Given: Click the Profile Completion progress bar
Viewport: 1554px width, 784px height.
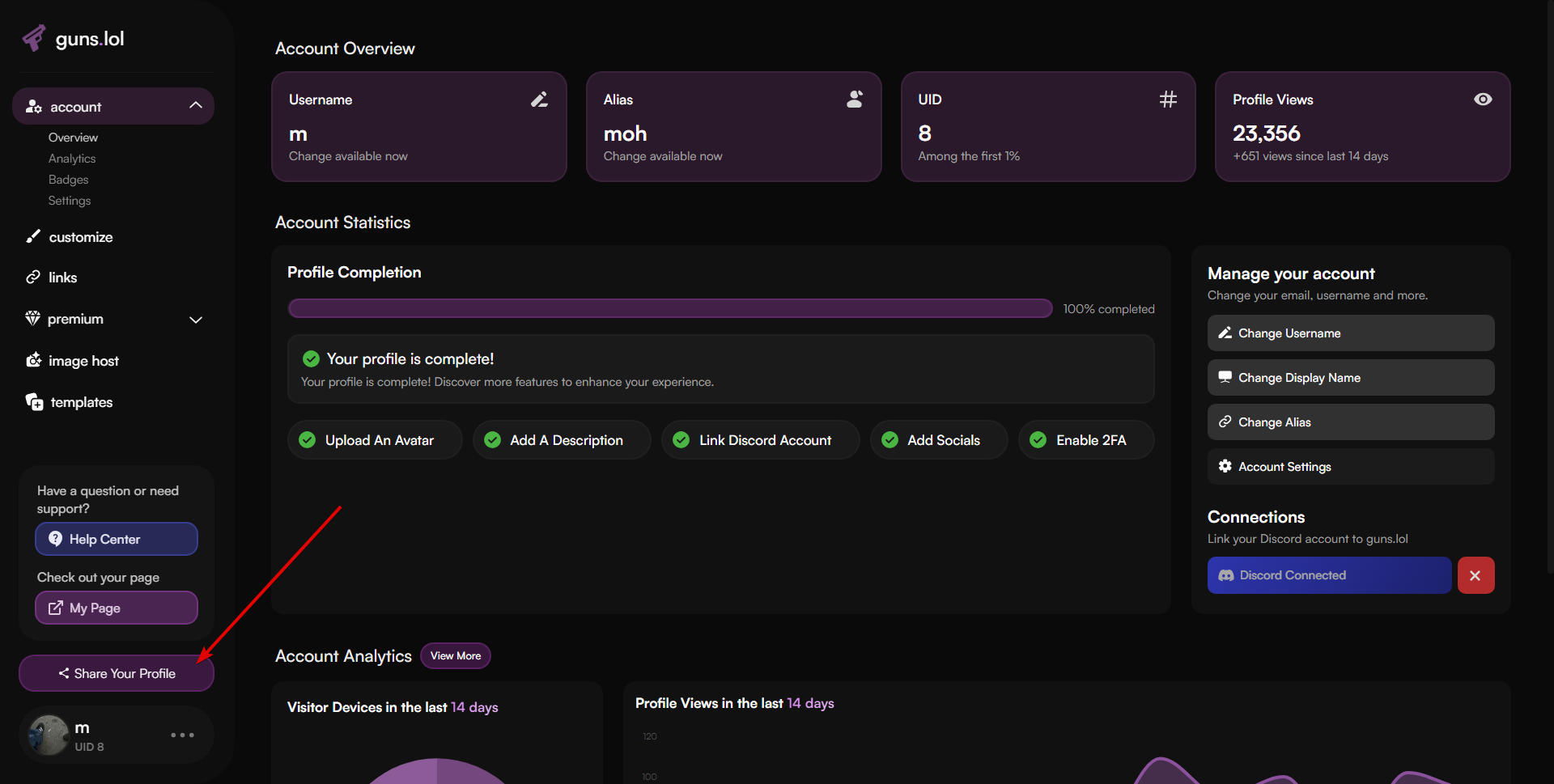Looking at the screenshot, I should coord(669,308).
